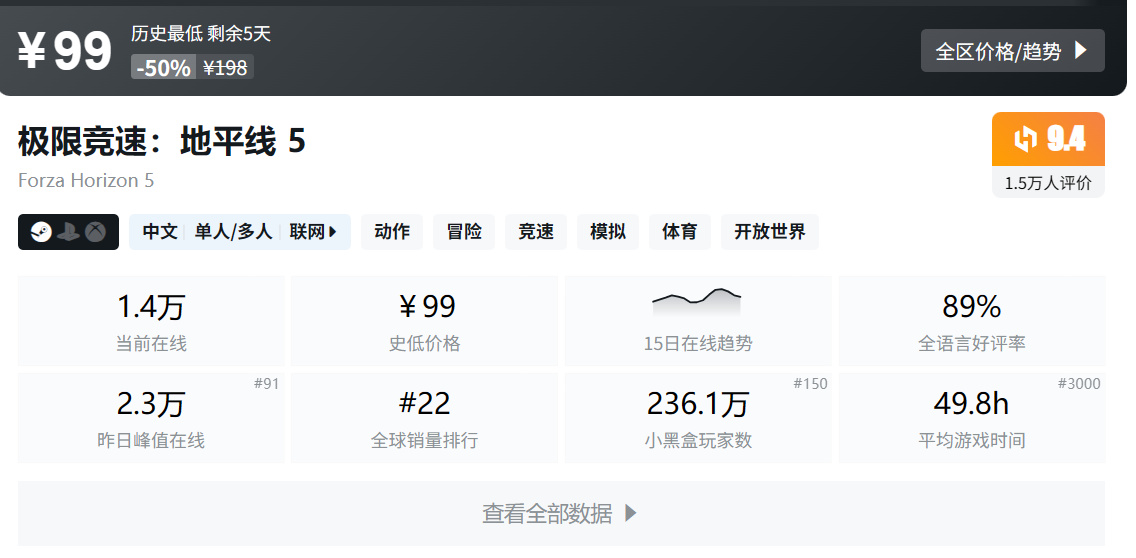Click the ¥99 史低价格 stat card
The image size is (1136, 558).
(x=425, y=320)
